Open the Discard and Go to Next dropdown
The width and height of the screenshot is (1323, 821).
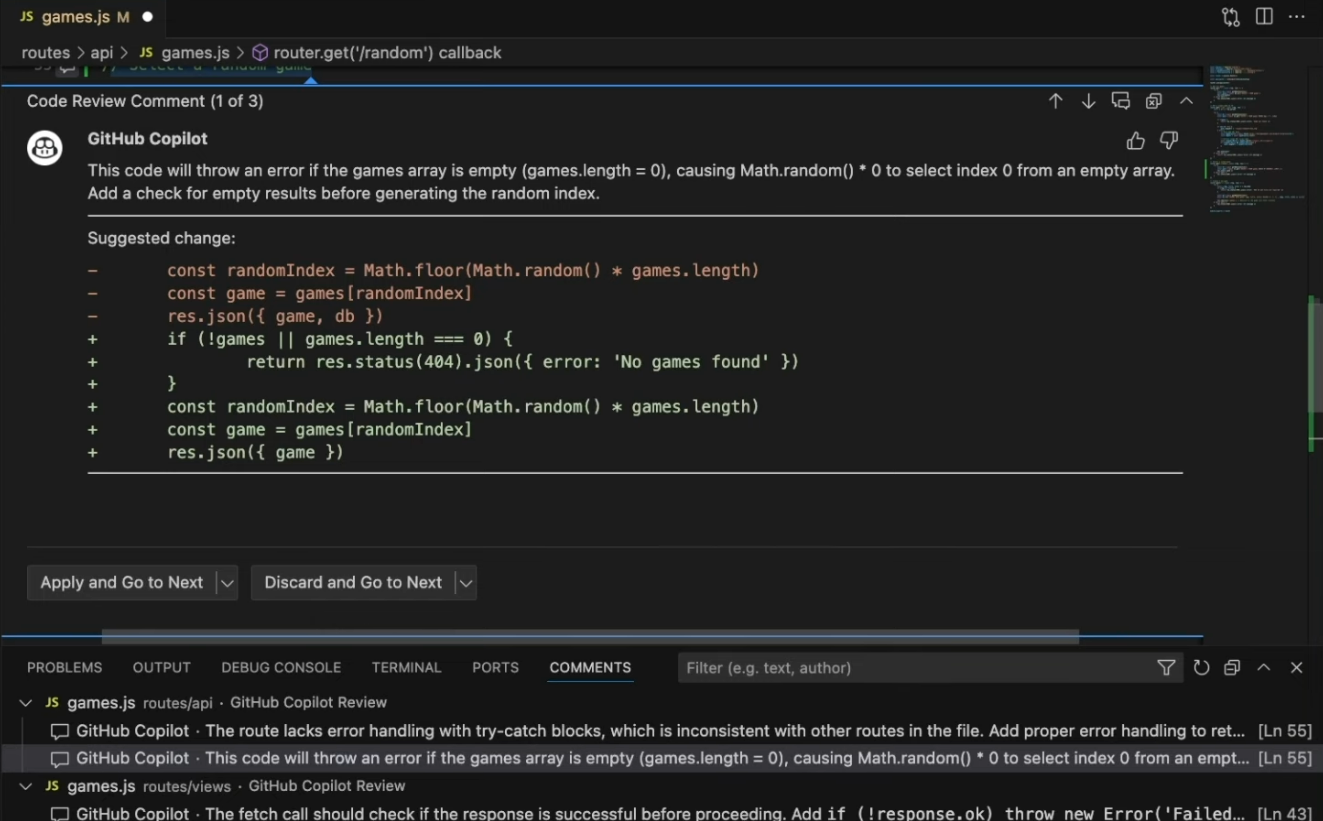tap(465, 582)
